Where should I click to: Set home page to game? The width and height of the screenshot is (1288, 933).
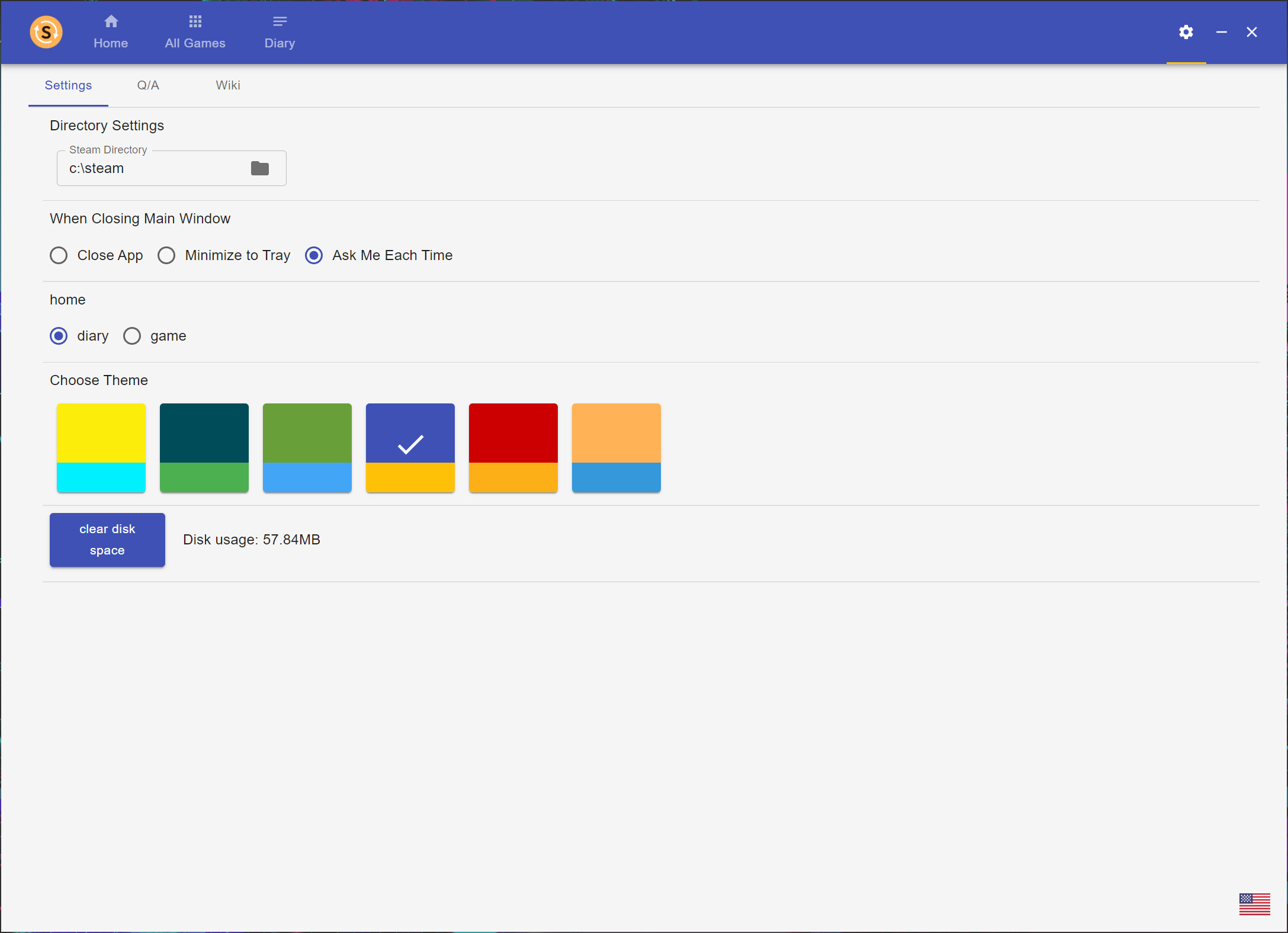click(131, 336)
